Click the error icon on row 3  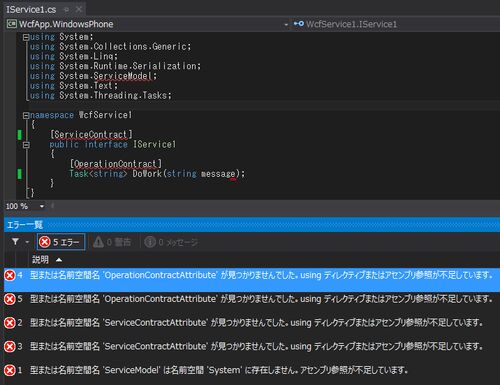(x=10, y=346)
